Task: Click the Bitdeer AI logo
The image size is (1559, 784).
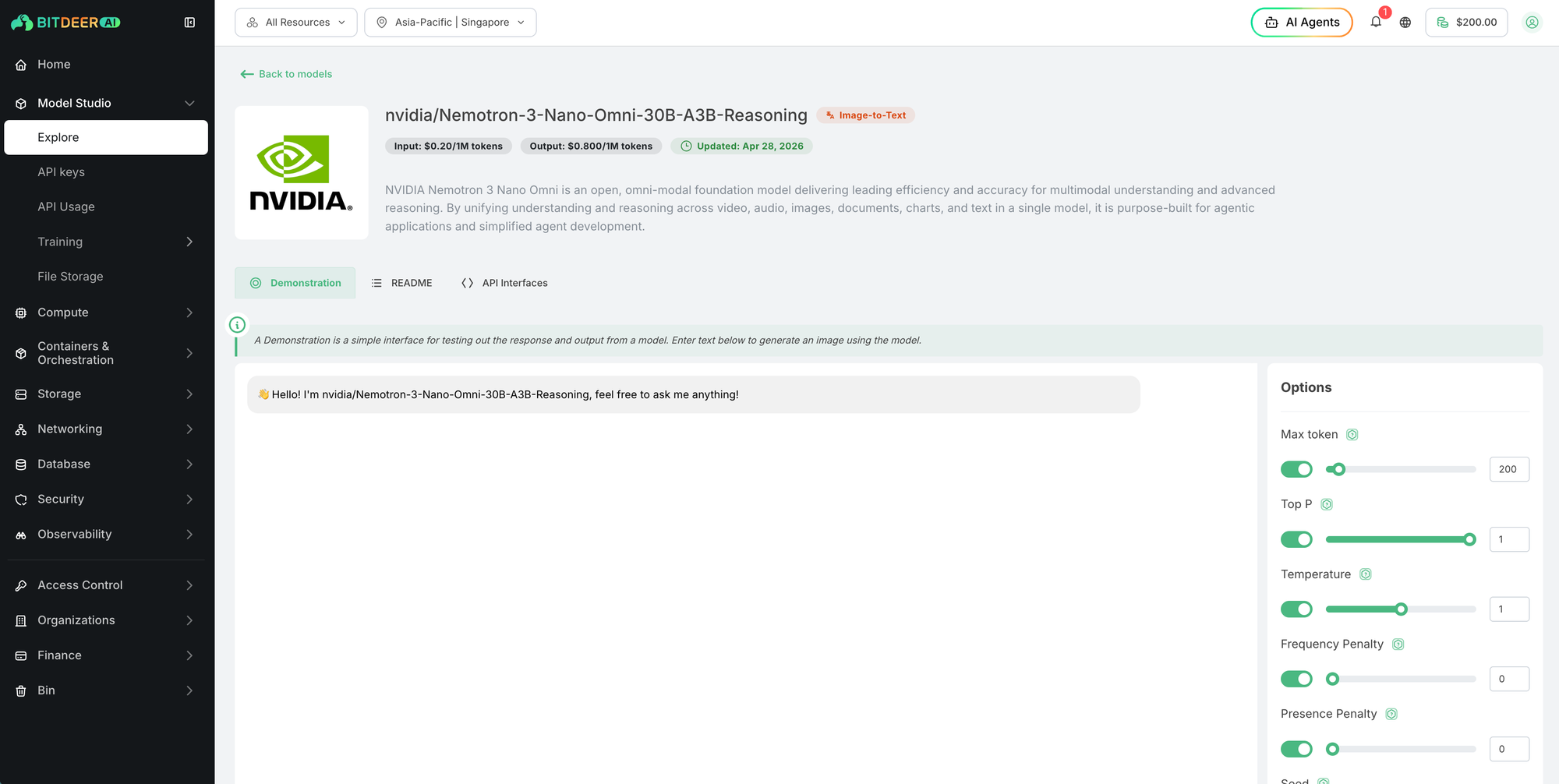Action: (x=65, y=23)
